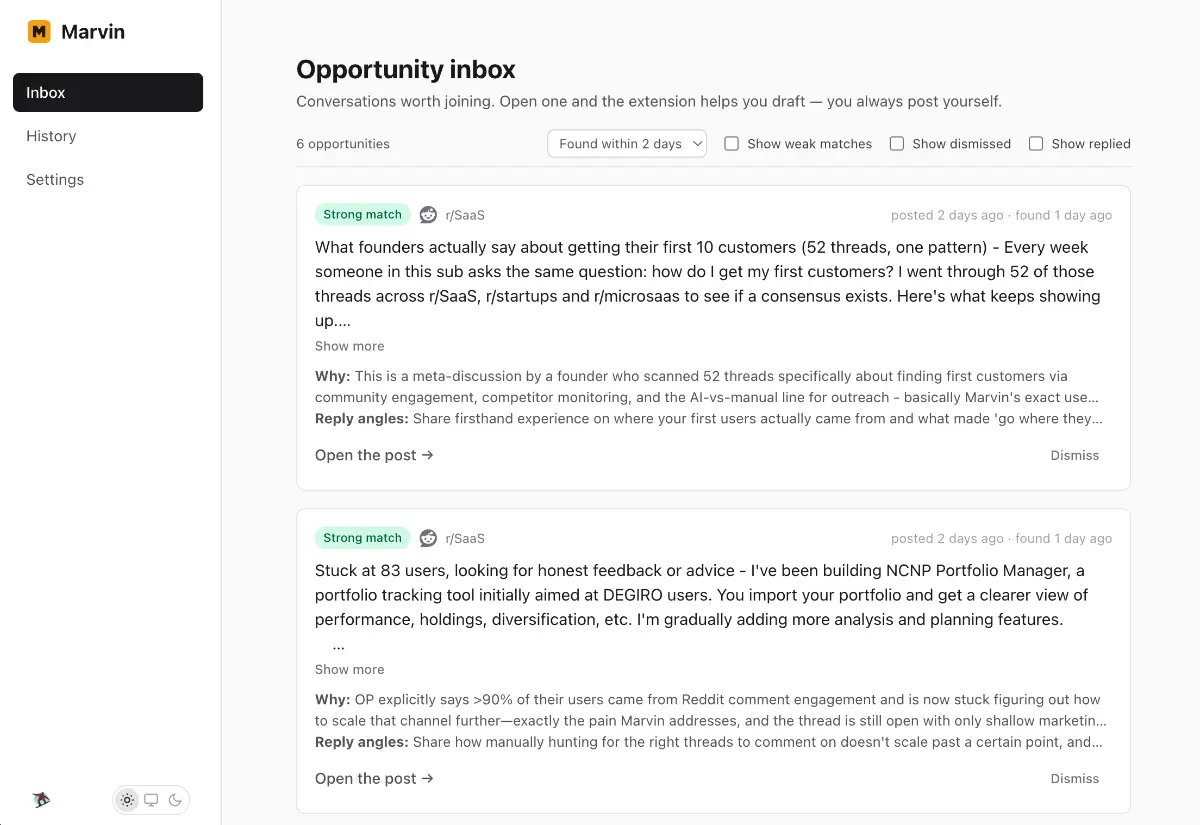
Task: Click the user avatar icon at bottom
Action: (41, 799)
